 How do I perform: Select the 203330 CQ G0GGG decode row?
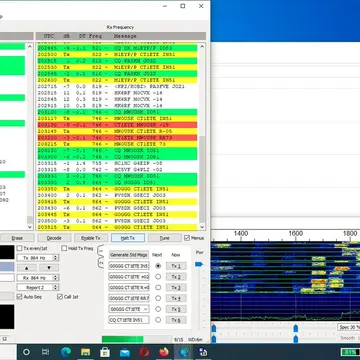(x=117, y=182)
